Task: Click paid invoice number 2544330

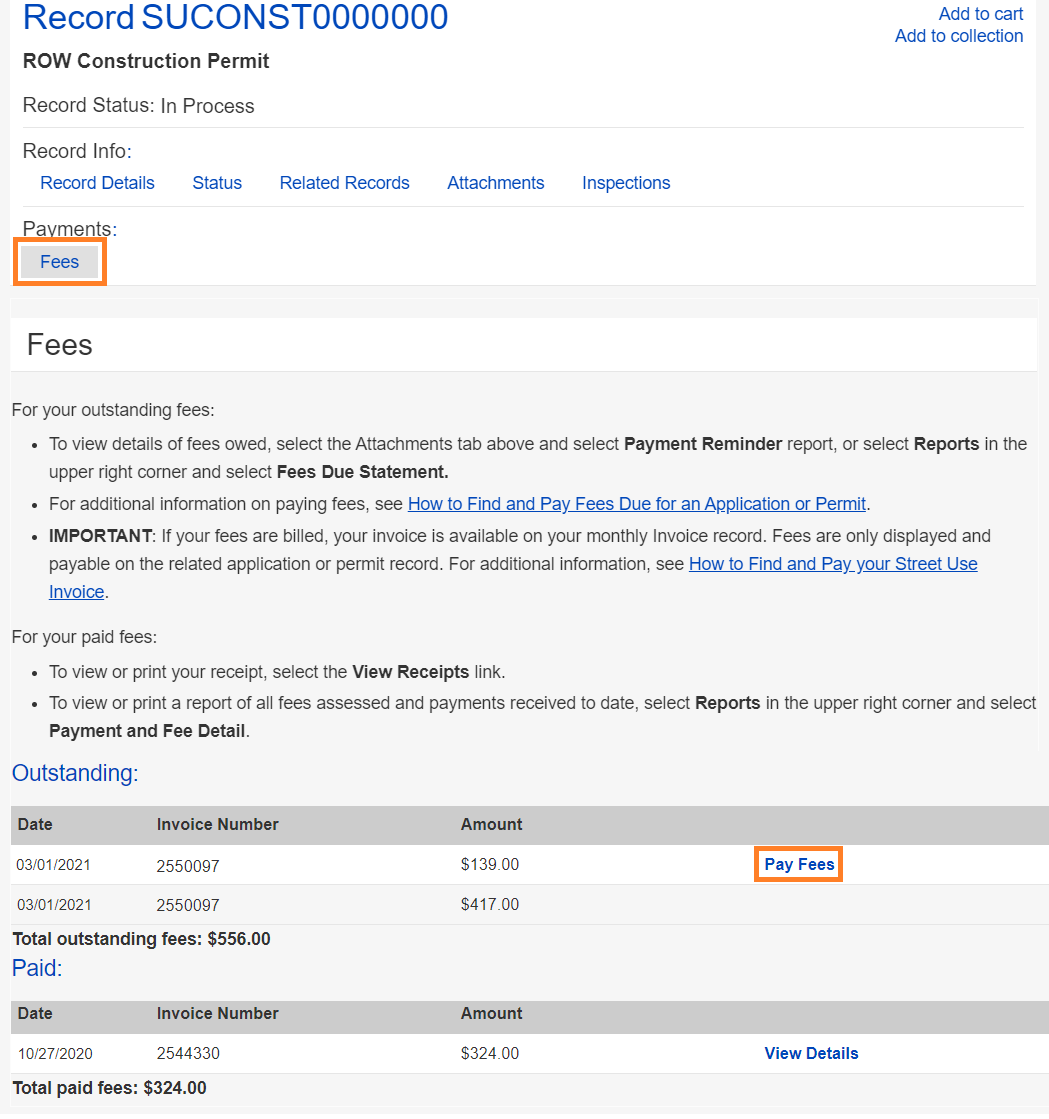Action: click(x=188, y=1053)
